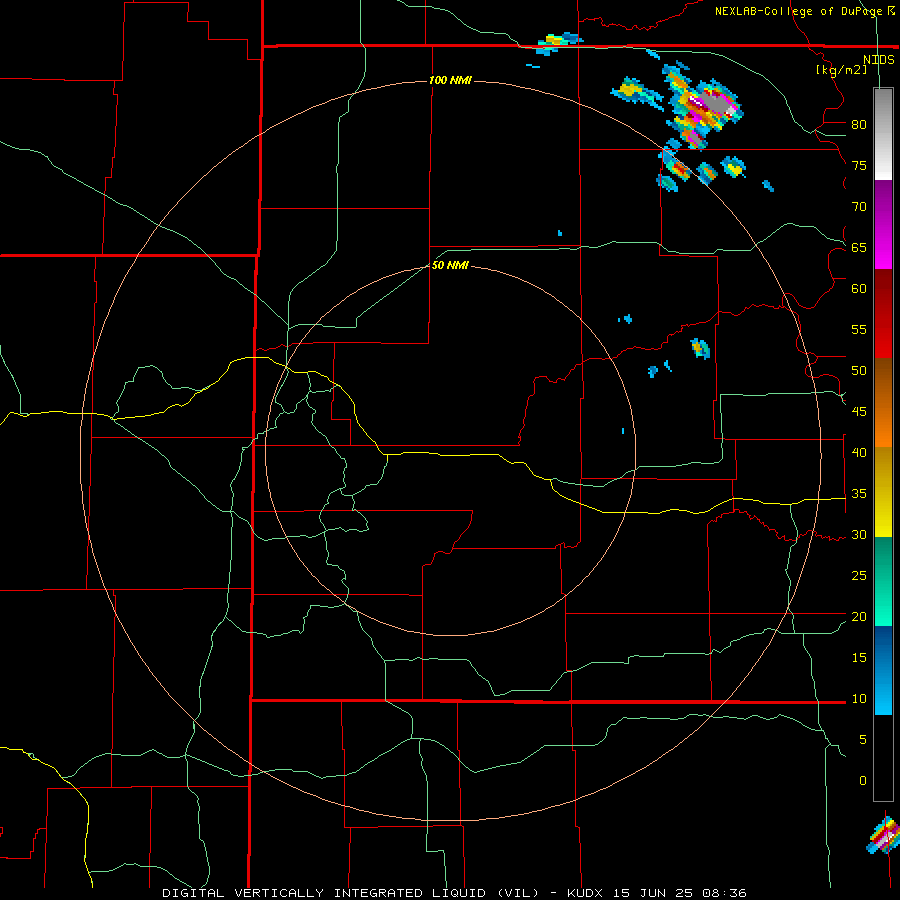Screen dimensions: 900x900
Task: Click the 50 value on the color scale
Action: pyautogui.click(x=859, y=370)
